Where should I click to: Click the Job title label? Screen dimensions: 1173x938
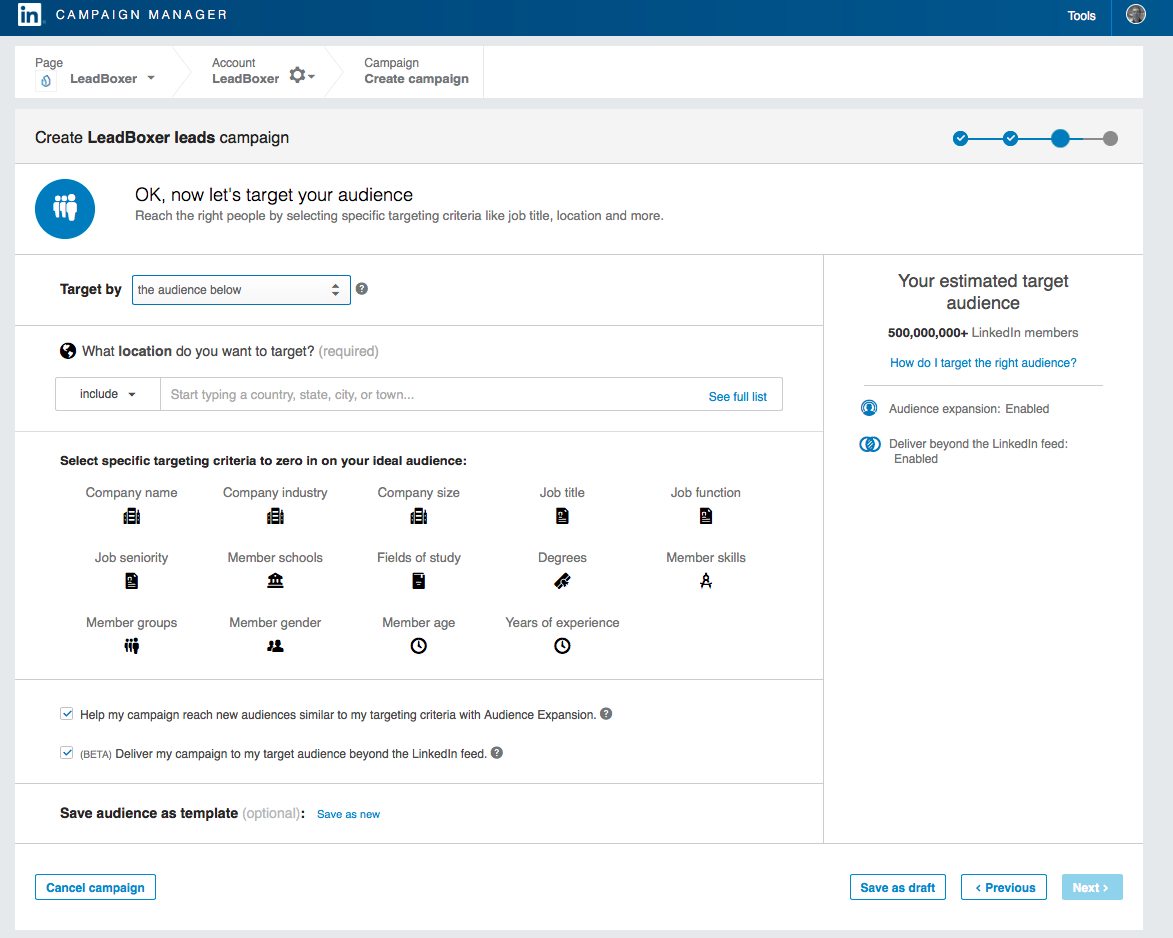[x=563, y=492]
